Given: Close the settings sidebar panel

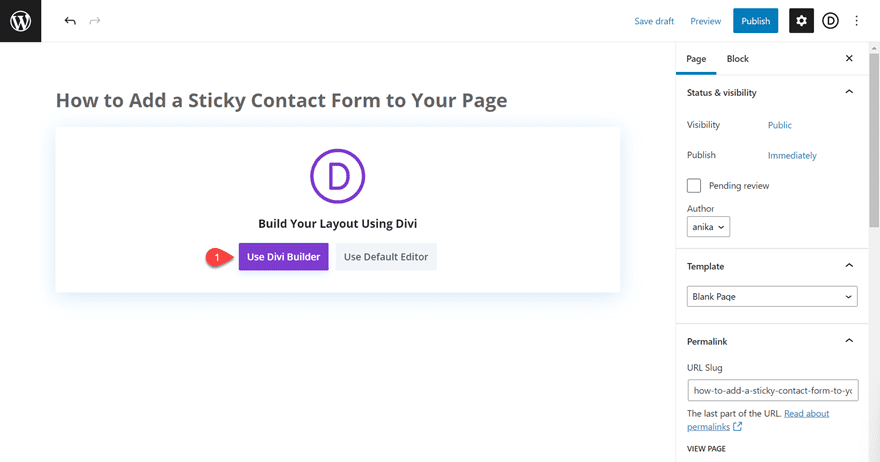Looking at the screenshot, I should [849, 58].
